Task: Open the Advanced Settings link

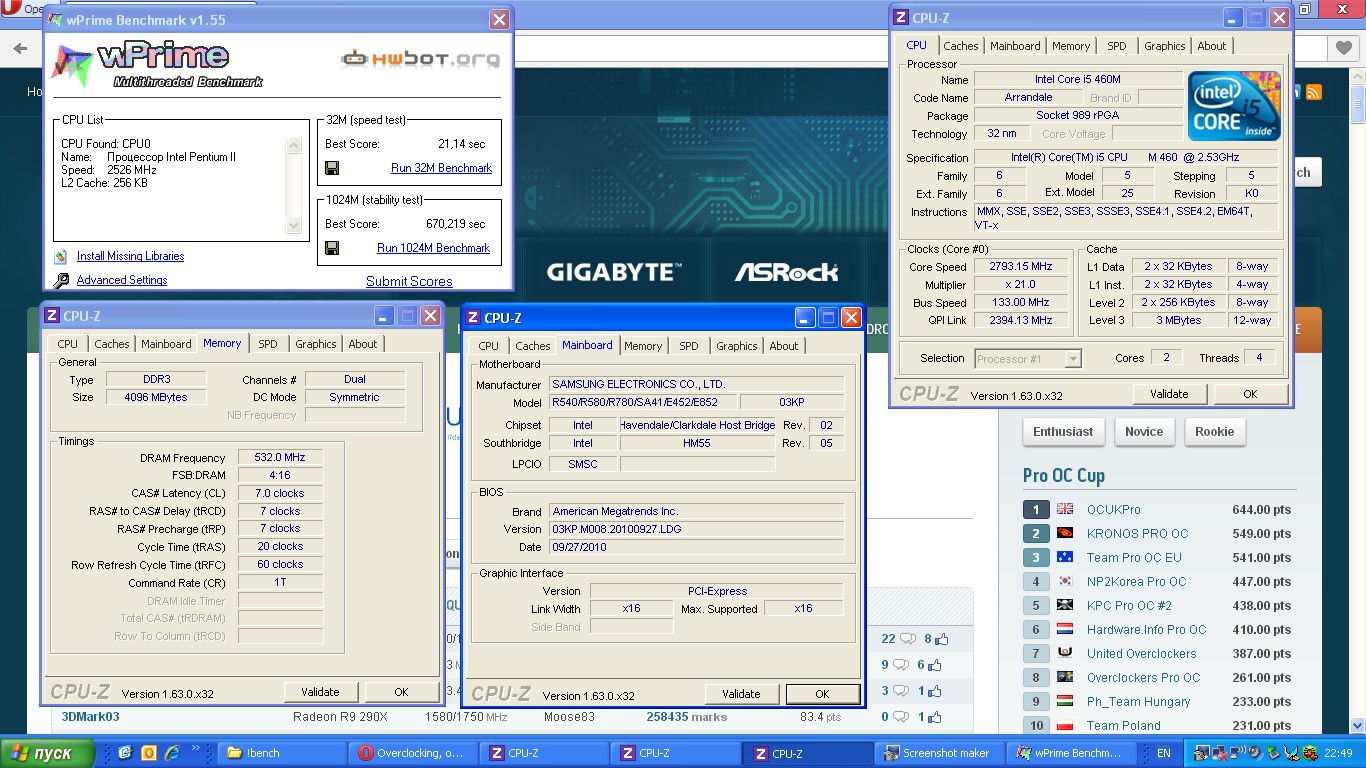Action: coord(122,281)
